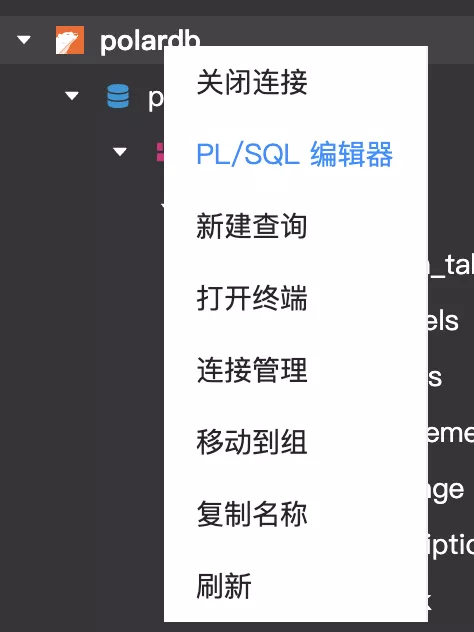This screenshot has width=474, height=632.
Task: Open the PL/SQL 编辑器 menu entry
Action: 295,154
